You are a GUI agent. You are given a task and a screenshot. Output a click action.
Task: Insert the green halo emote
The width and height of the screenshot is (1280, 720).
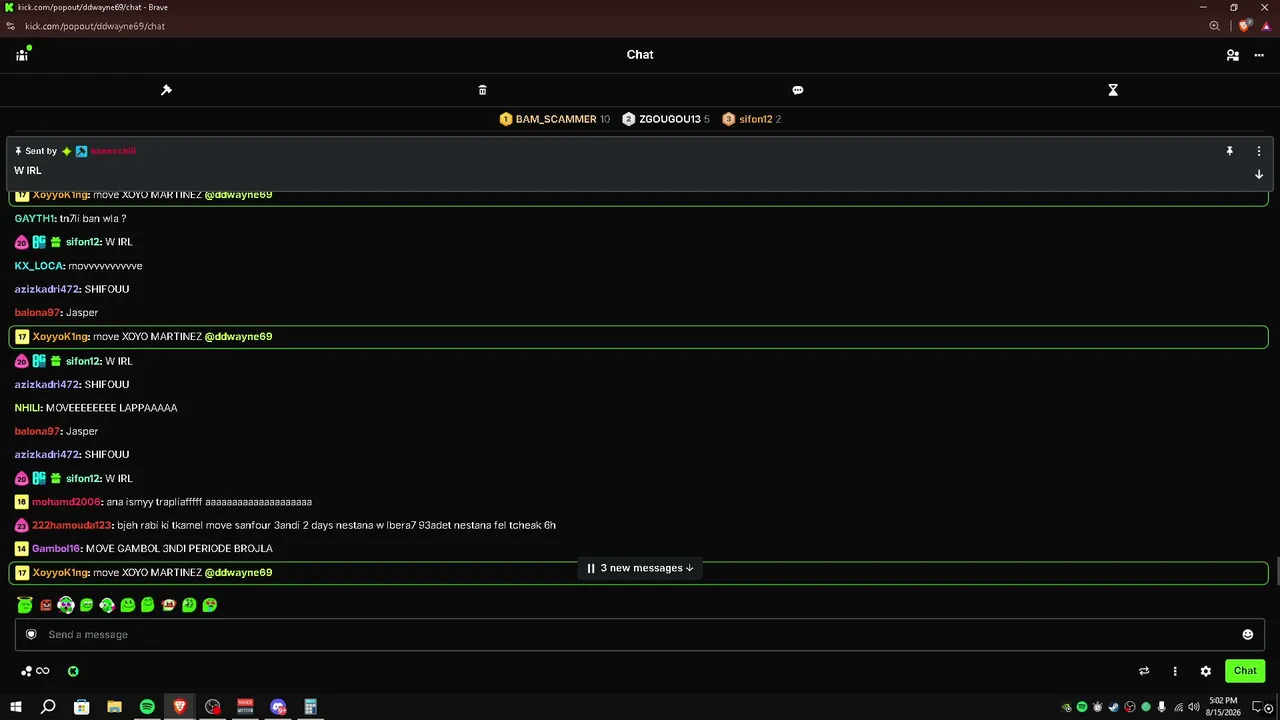25,604
